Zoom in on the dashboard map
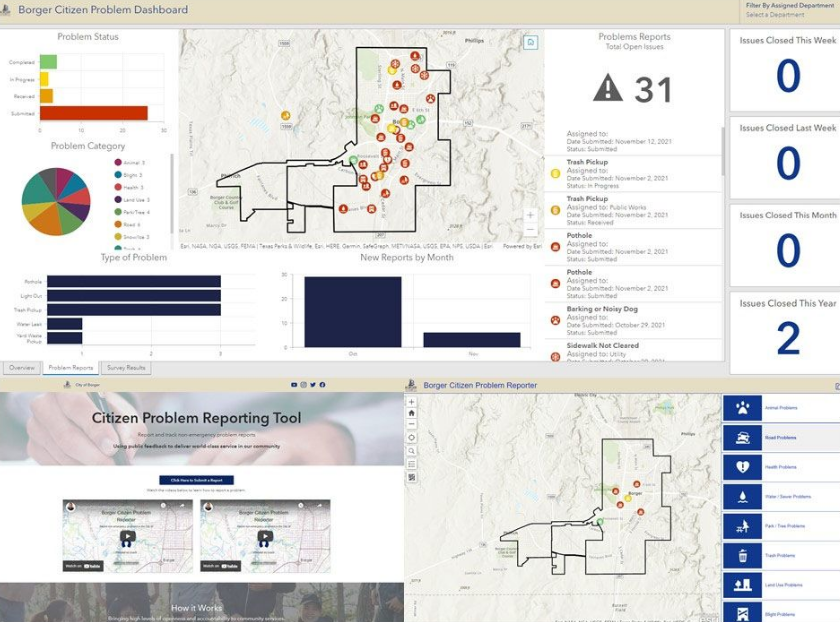Image resolution: width=840 pixels, height=622 pixels. [530, 215]
